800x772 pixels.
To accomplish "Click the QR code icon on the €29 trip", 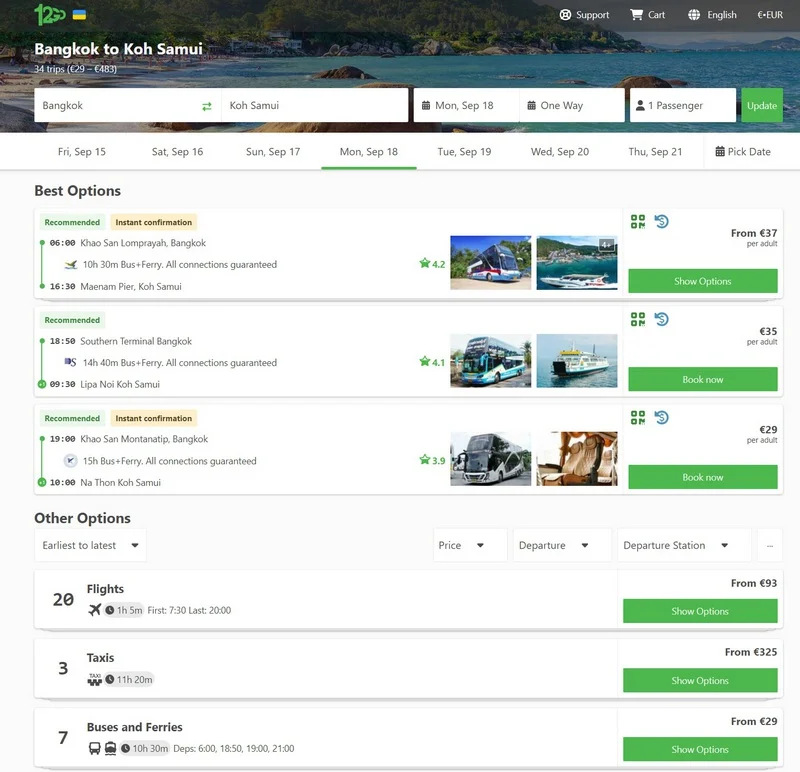I will coord(638,417).
